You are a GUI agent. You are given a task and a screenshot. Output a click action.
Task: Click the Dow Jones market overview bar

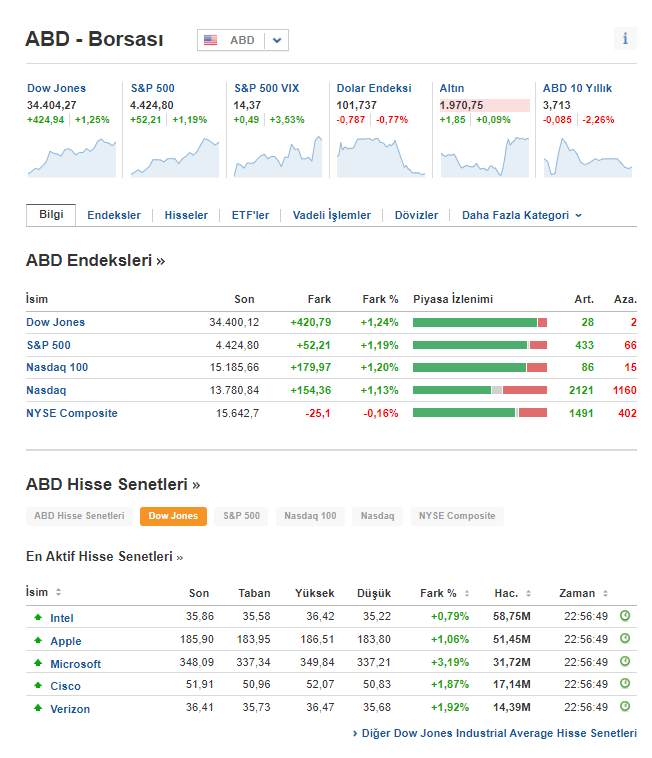coord(479,322)
